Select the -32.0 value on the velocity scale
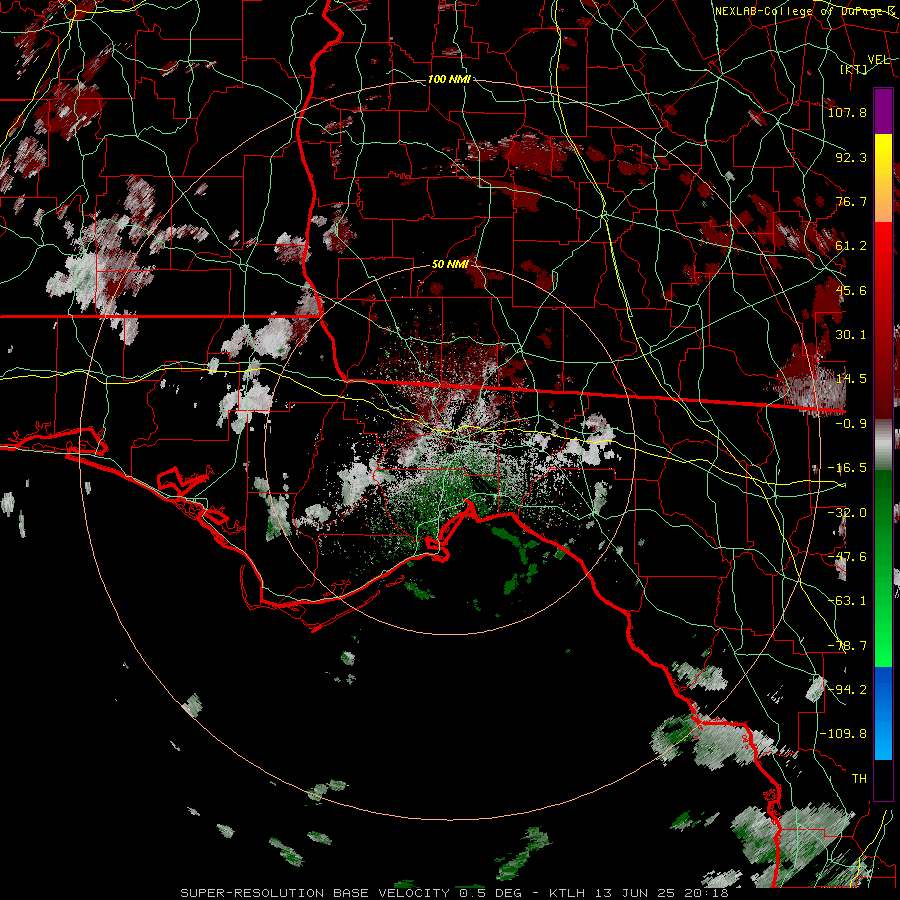The height and width of the screenshot is (900, 900). click(x=847, y=513)
